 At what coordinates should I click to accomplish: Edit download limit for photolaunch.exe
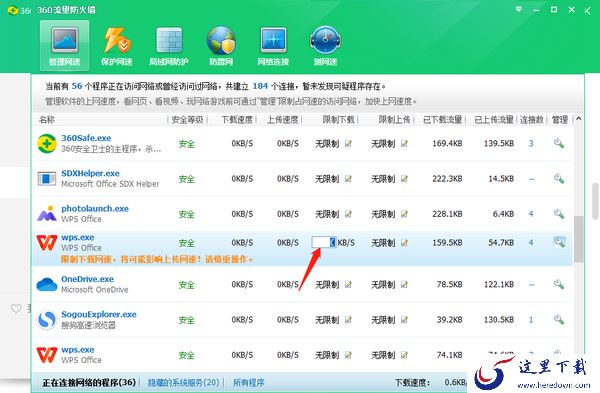pyautogui.click(x=348, y=214)
